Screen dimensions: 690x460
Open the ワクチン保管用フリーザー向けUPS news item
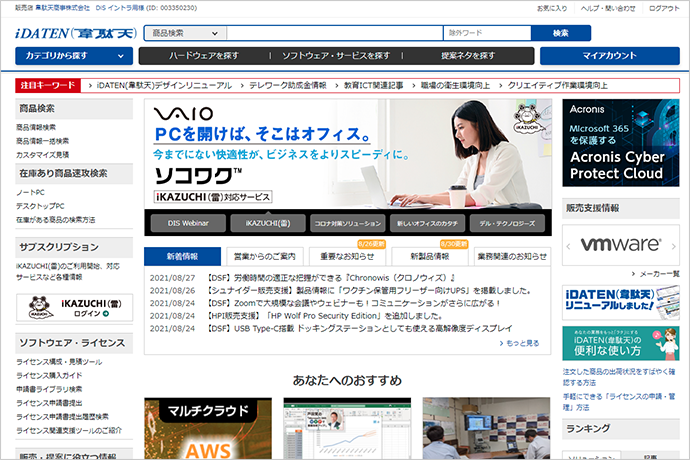tap(370, 291)
